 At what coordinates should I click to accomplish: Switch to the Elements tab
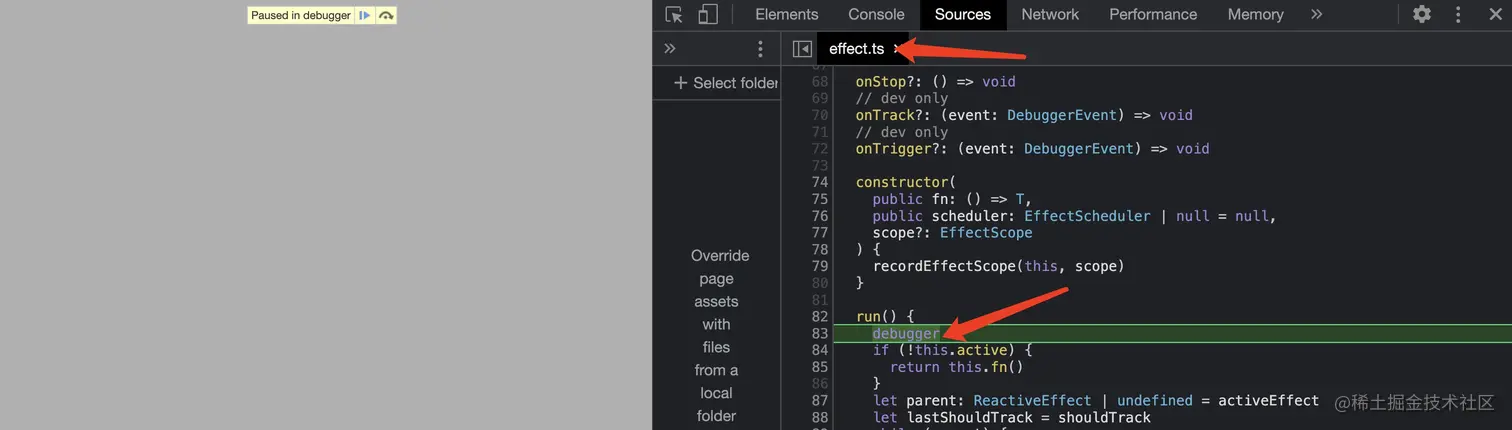787,14
